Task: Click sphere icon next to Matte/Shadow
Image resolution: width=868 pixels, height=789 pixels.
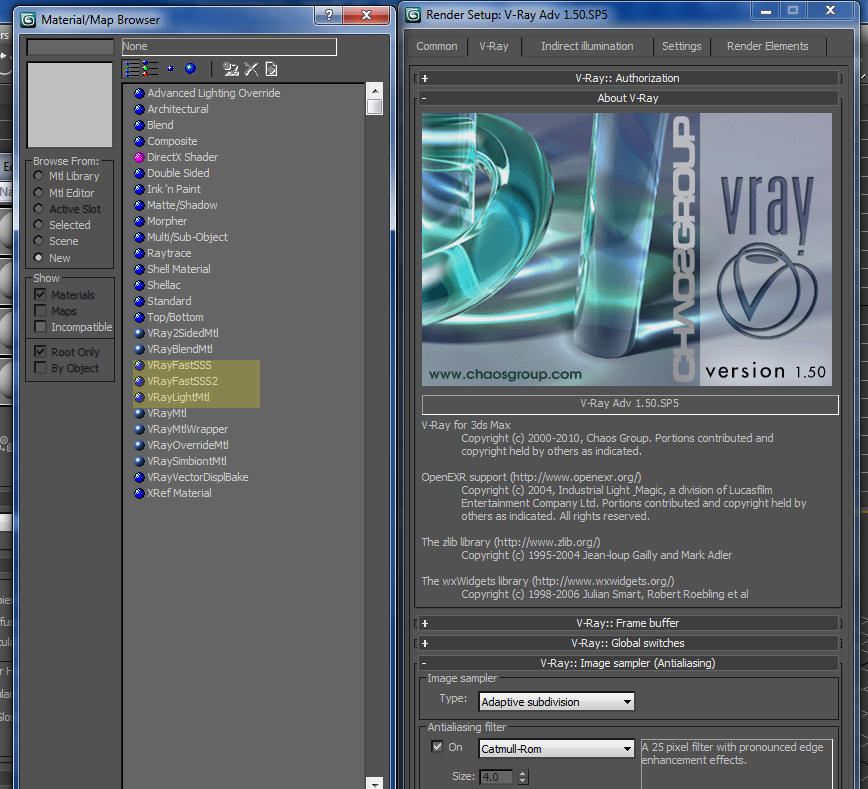Action: (x=139, y=205)
